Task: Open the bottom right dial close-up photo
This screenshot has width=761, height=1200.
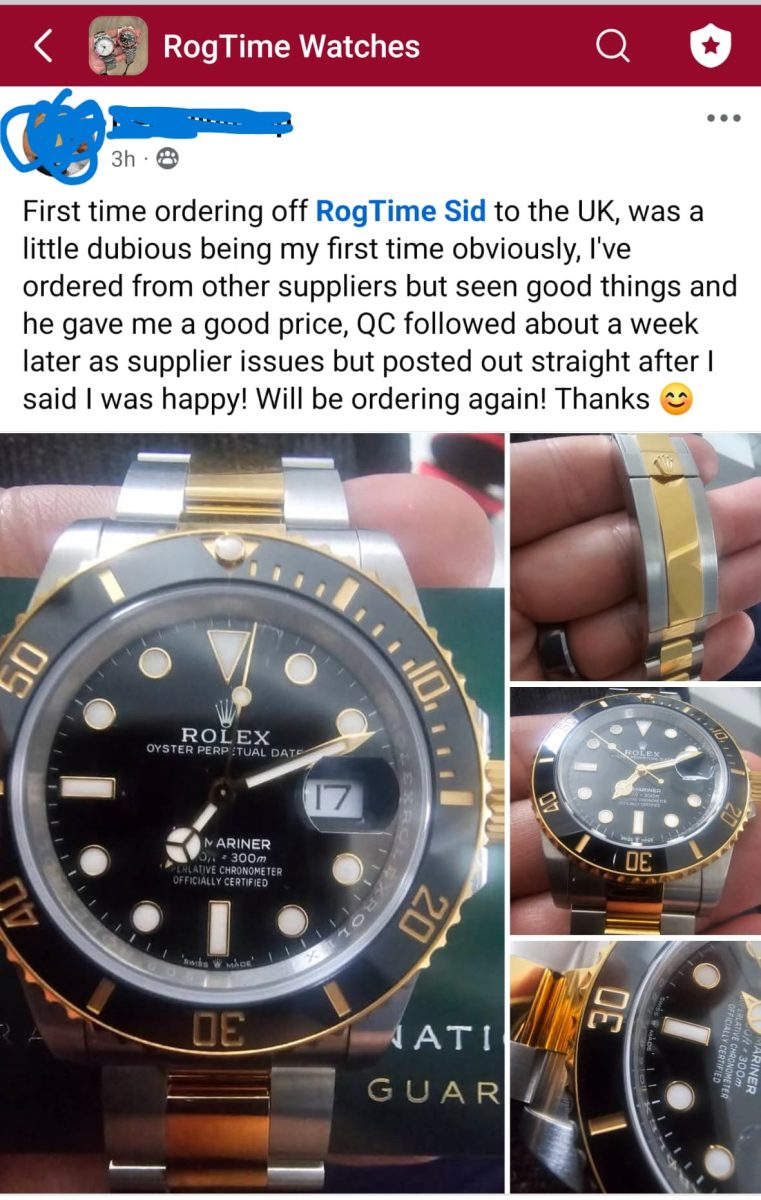Action: click(x=636, y=1067)
